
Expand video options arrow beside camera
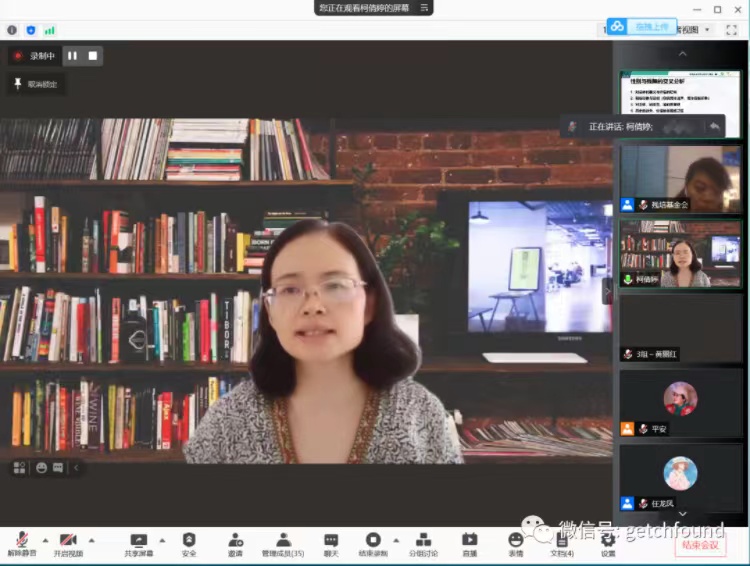[x=91, y=540]
